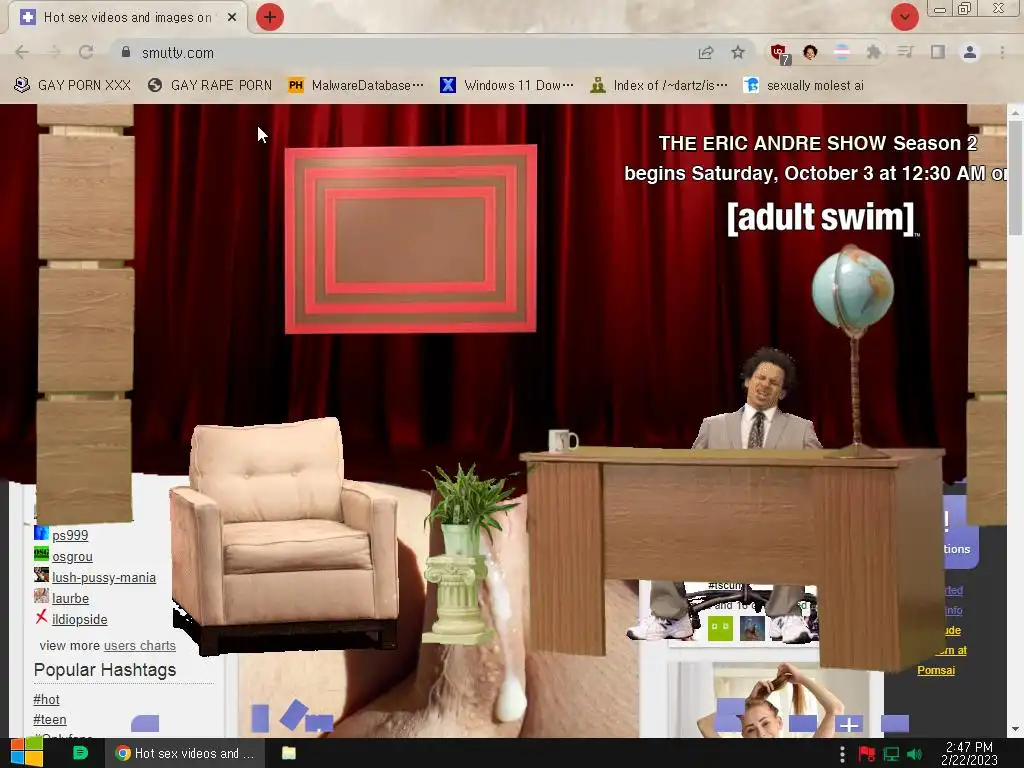Open the clock showing 2:47 PM
The height and width of the screenshot is (768, 1024).
point(969,753)
